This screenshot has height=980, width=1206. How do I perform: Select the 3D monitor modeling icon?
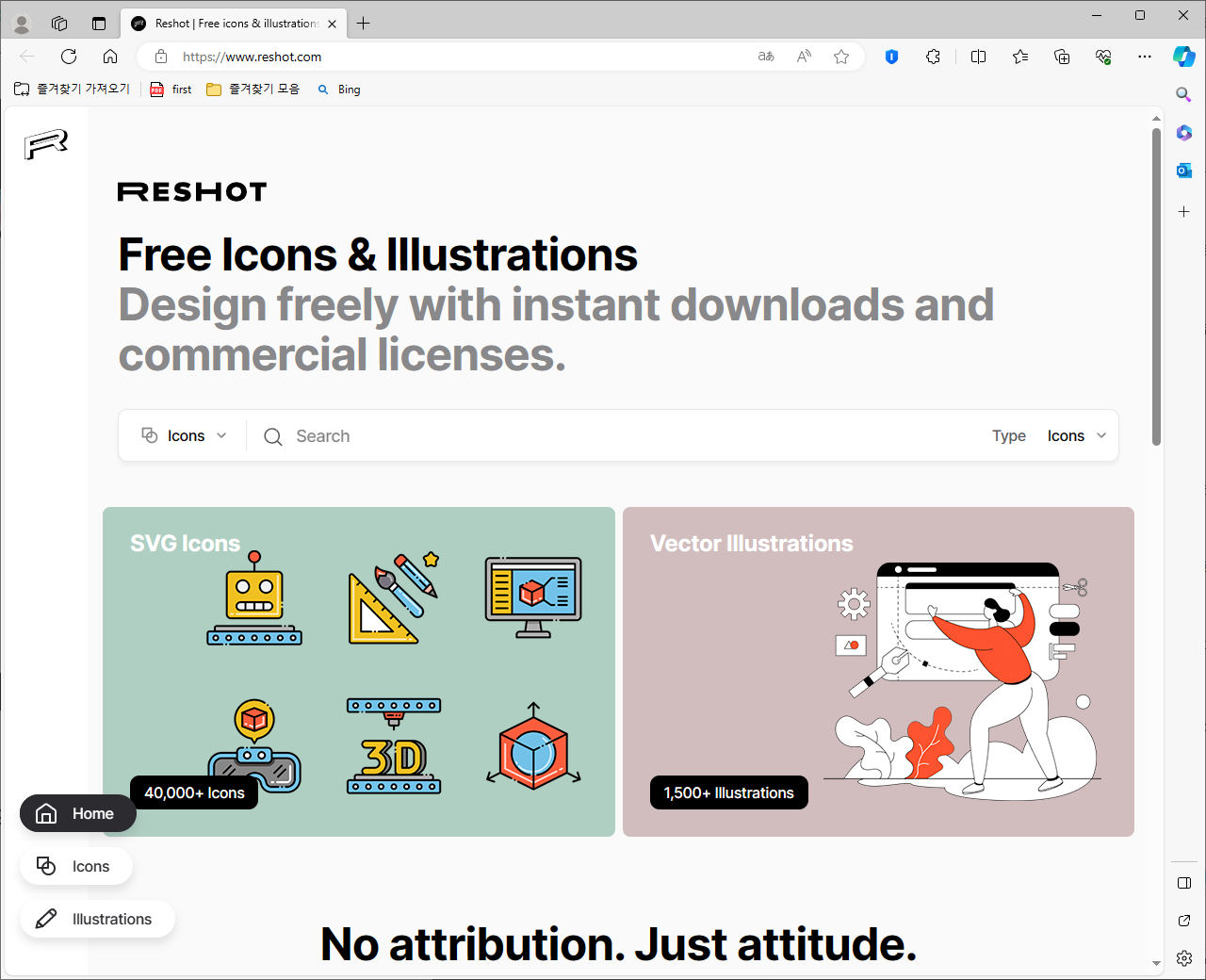tap(533, 597)
